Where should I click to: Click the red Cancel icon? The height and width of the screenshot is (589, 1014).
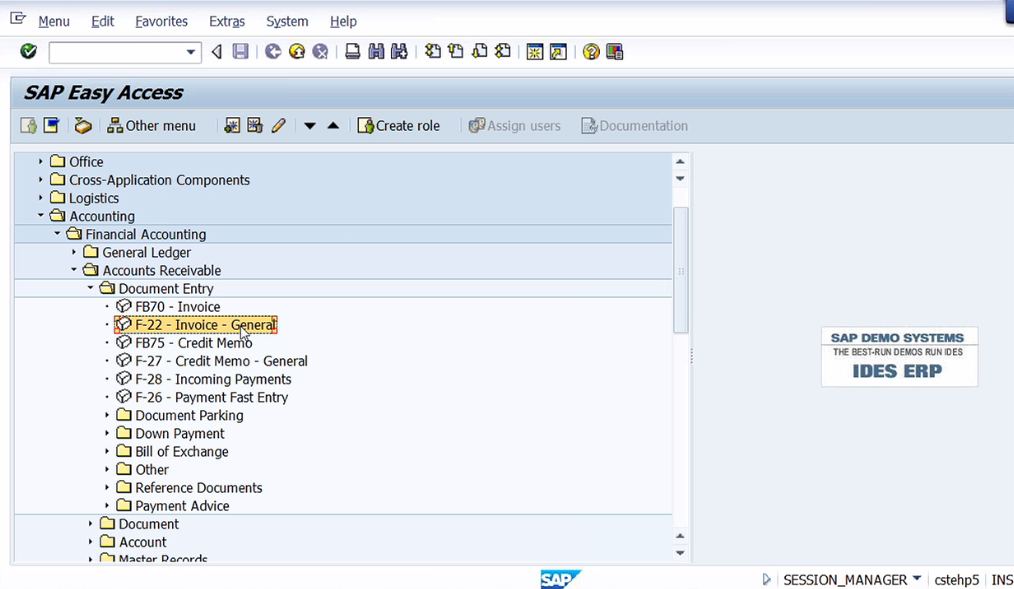pyautogui.click(x=320, y=52)
